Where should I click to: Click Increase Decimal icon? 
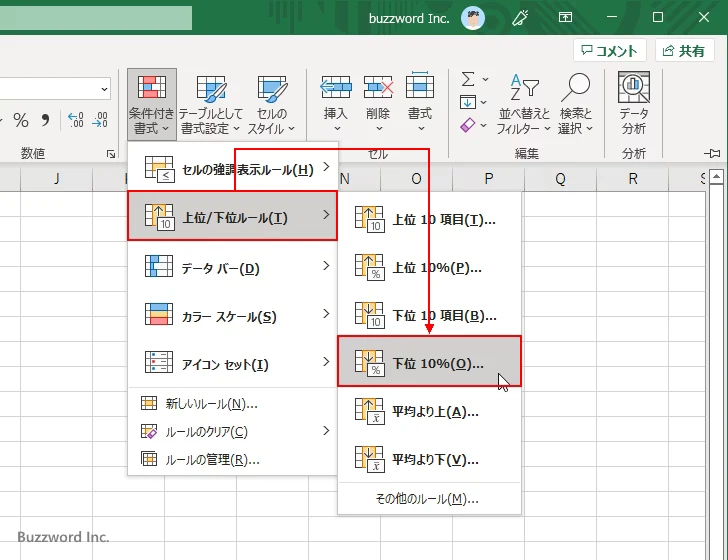pos(76,120)
